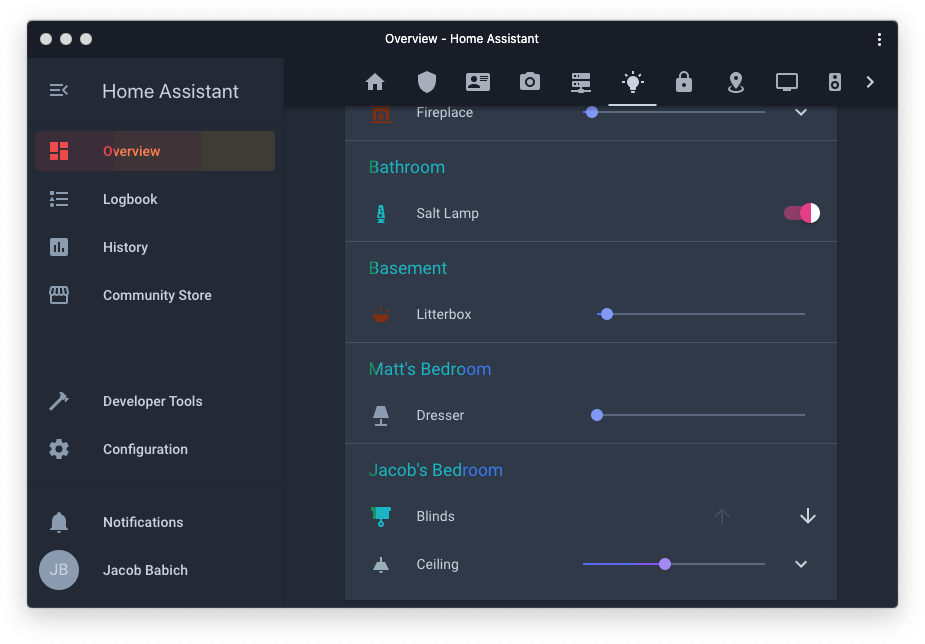Click the JB user avatar
This screenshot has width=925, height=644.
59,570
